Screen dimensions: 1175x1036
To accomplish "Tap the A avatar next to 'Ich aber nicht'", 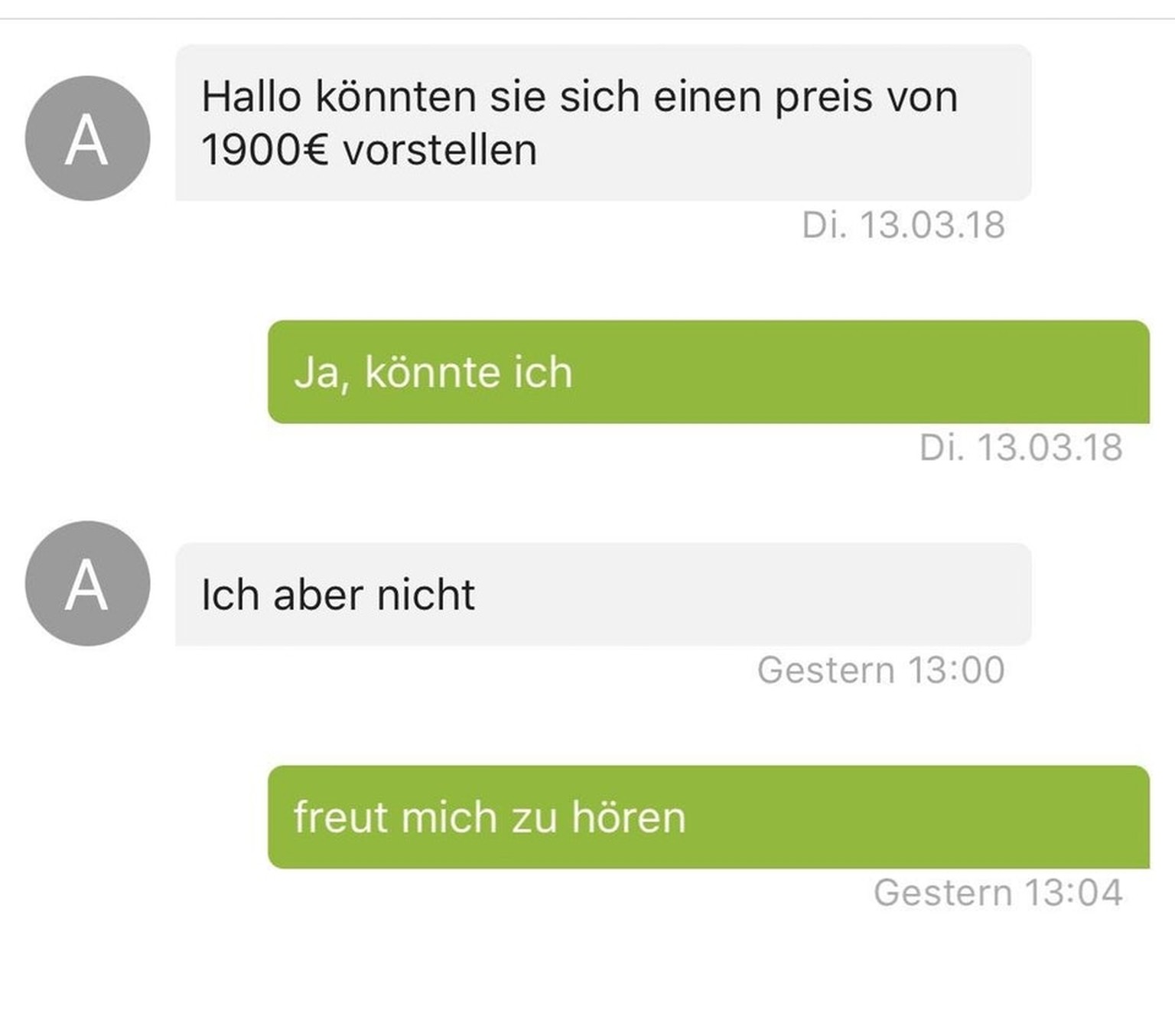I will 87,584.
